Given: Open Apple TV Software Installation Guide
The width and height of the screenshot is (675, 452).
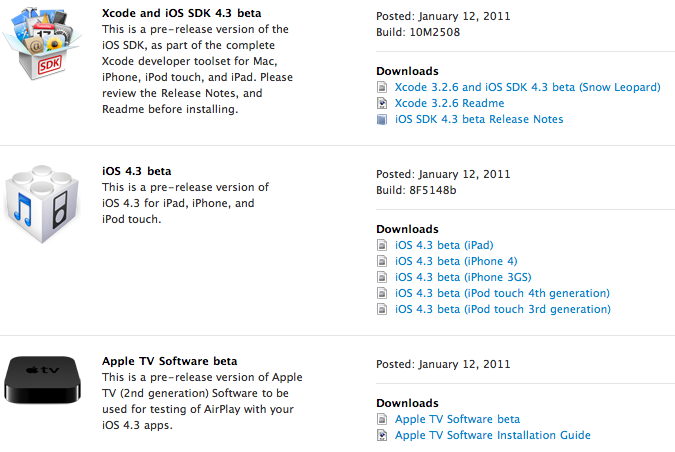Looking at the screenshot, I should click(x=492, y=435).
